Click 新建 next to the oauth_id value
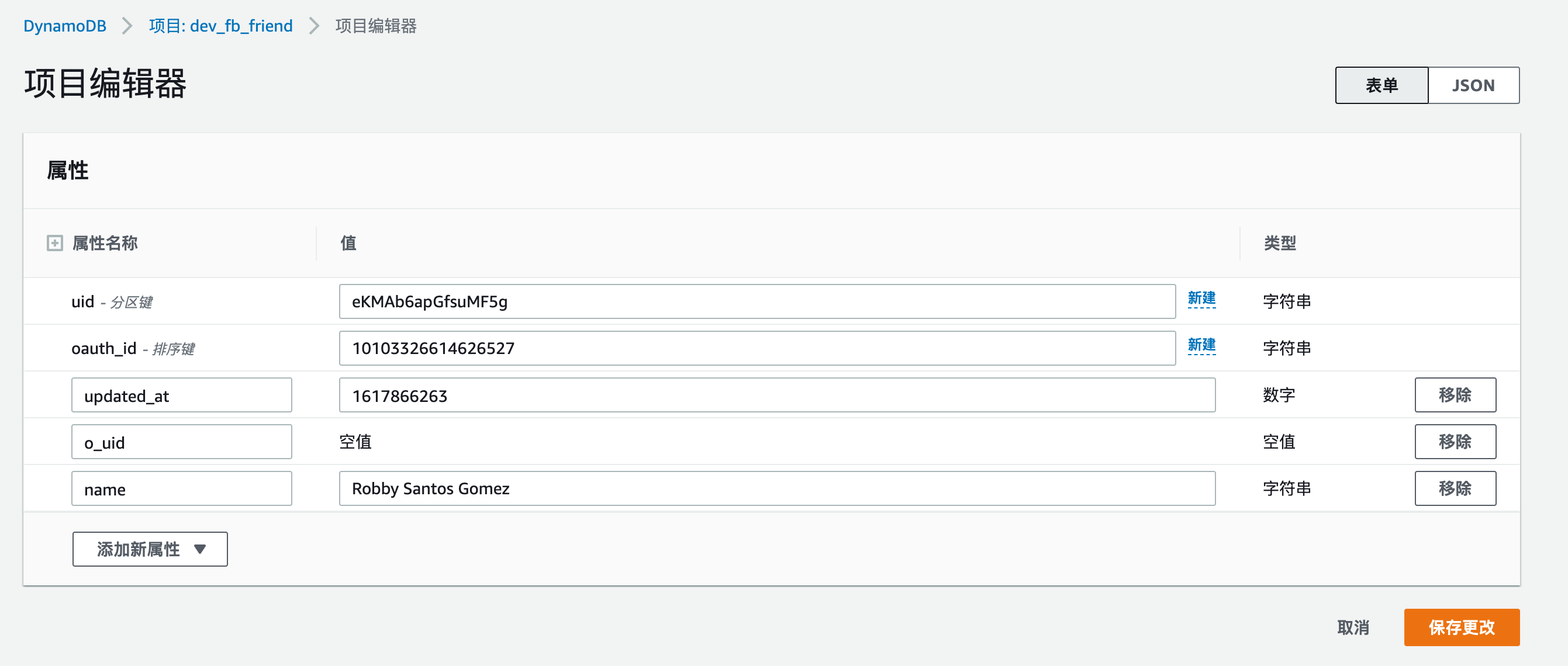The height and width of the screenshot is (666, 1568). click(1202, 346)
